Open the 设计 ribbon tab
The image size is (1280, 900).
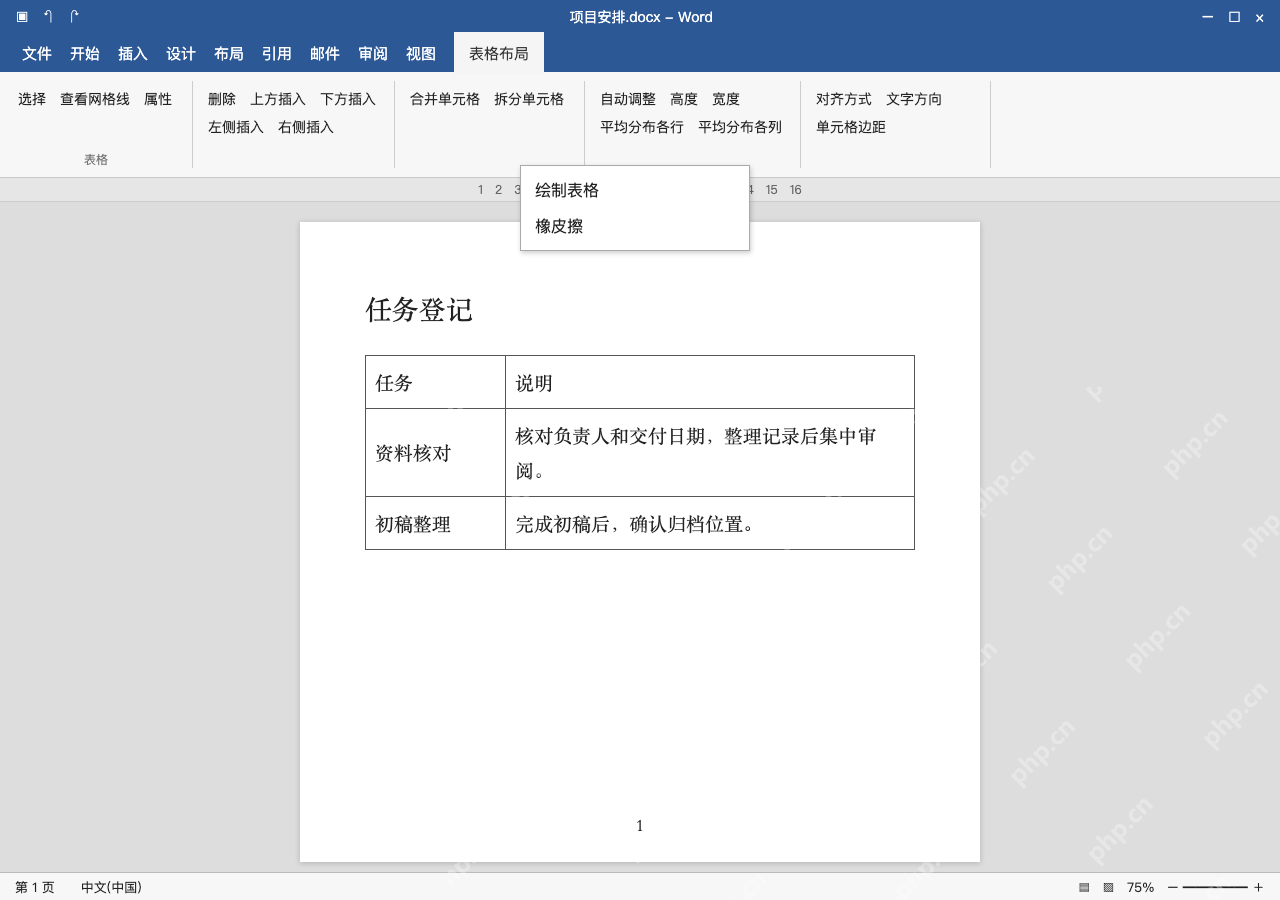[x=181, y=53]
